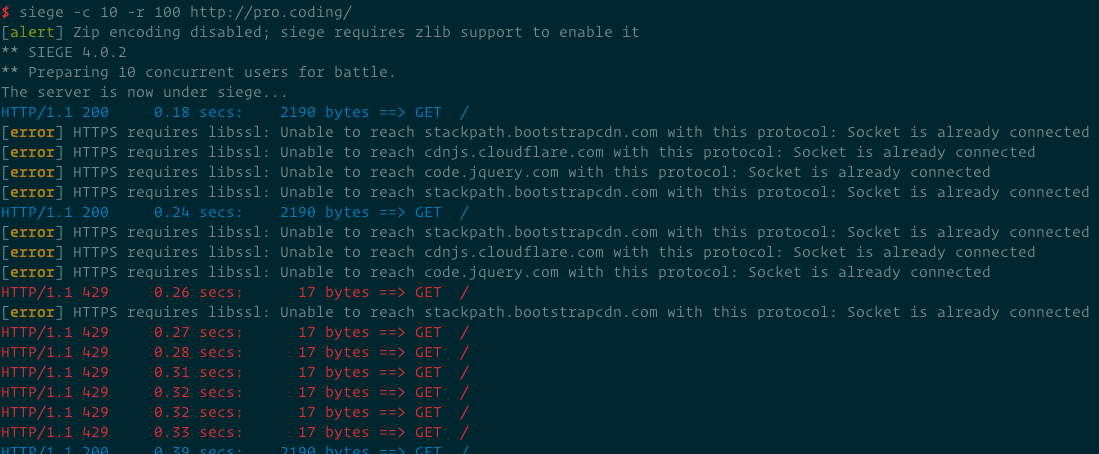Select the SIEGE 4.0.2 version line
The width and height of the screenshot is (1099, 454).
[x=64, y=53]
